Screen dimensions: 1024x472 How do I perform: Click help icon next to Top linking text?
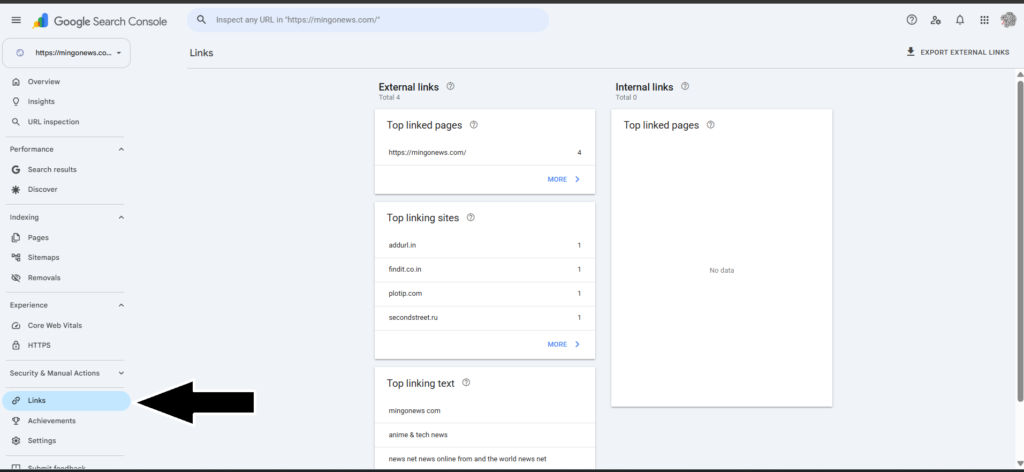466,383
